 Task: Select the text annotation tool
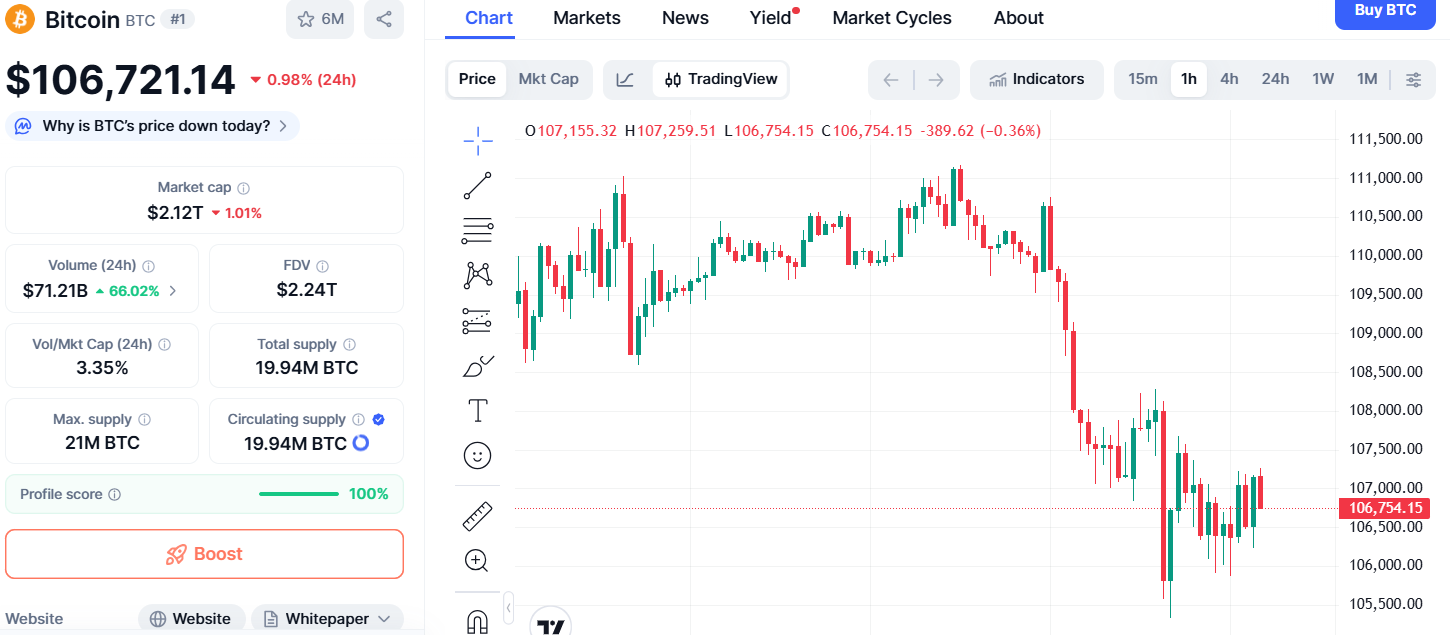[477, 410]
